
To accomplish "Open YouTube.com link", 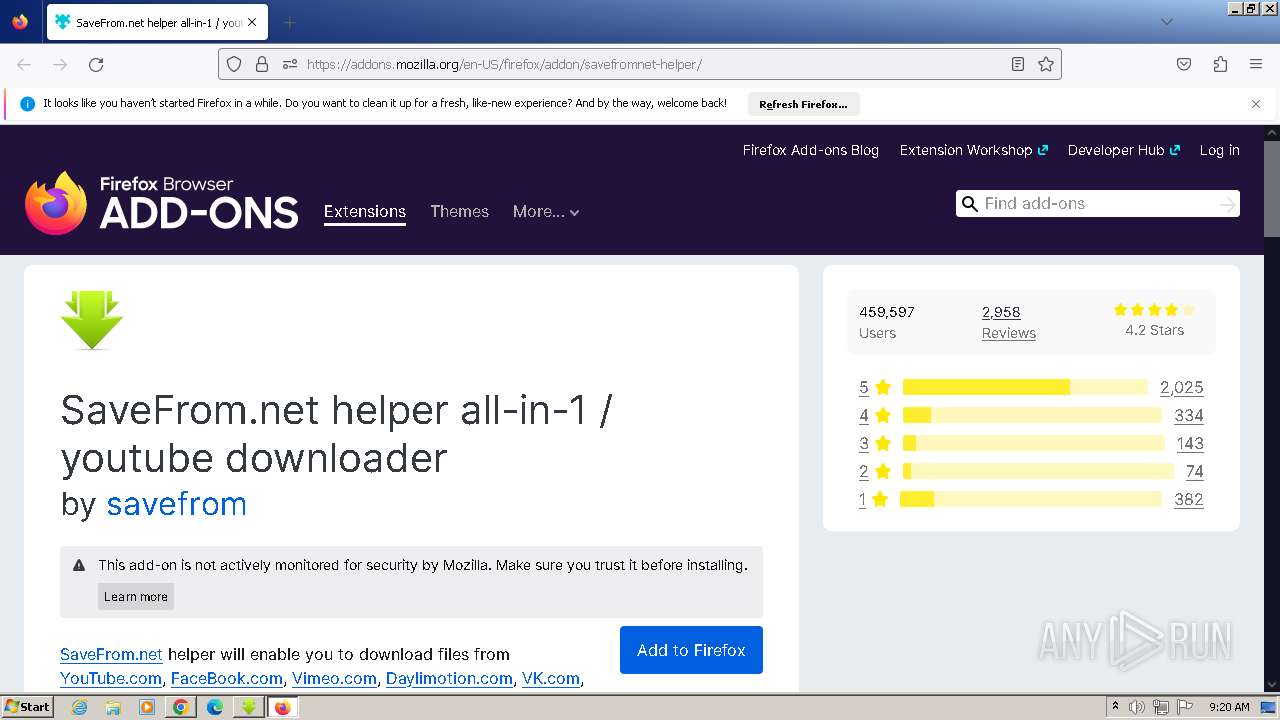I will click(x=111, y=678).
